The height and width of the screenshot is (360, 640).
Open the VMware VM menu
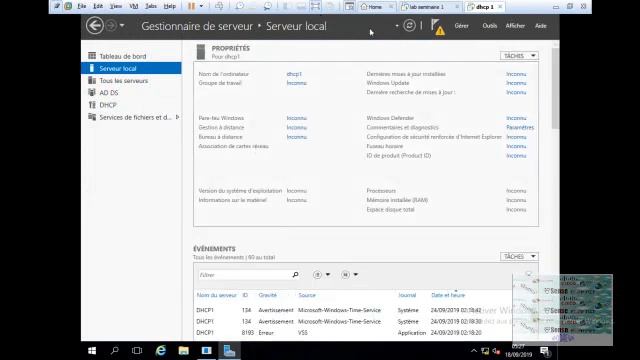point(134,6)
